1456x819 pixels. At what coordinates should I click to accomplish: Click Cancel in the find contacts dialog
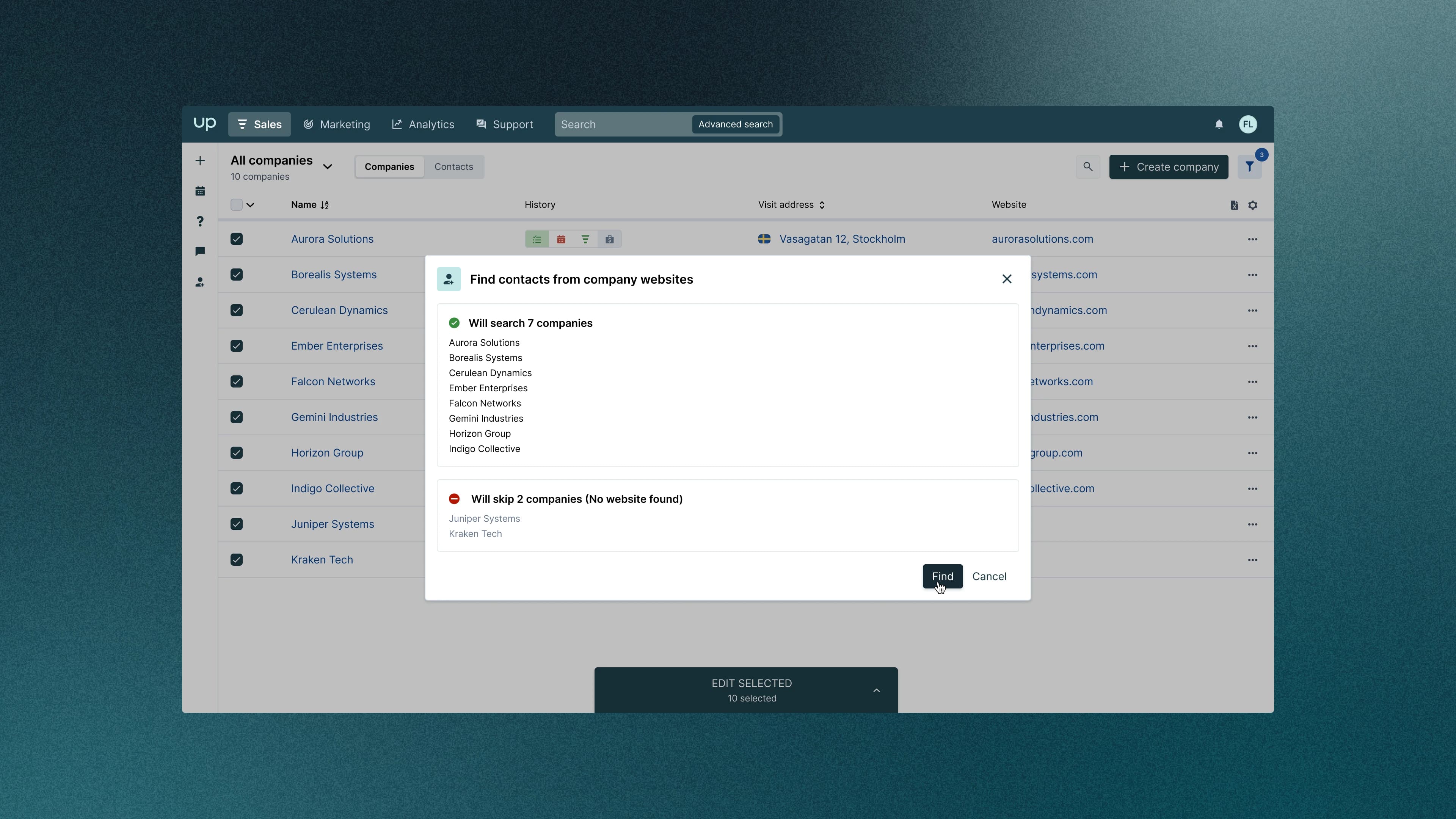[989, 576]
